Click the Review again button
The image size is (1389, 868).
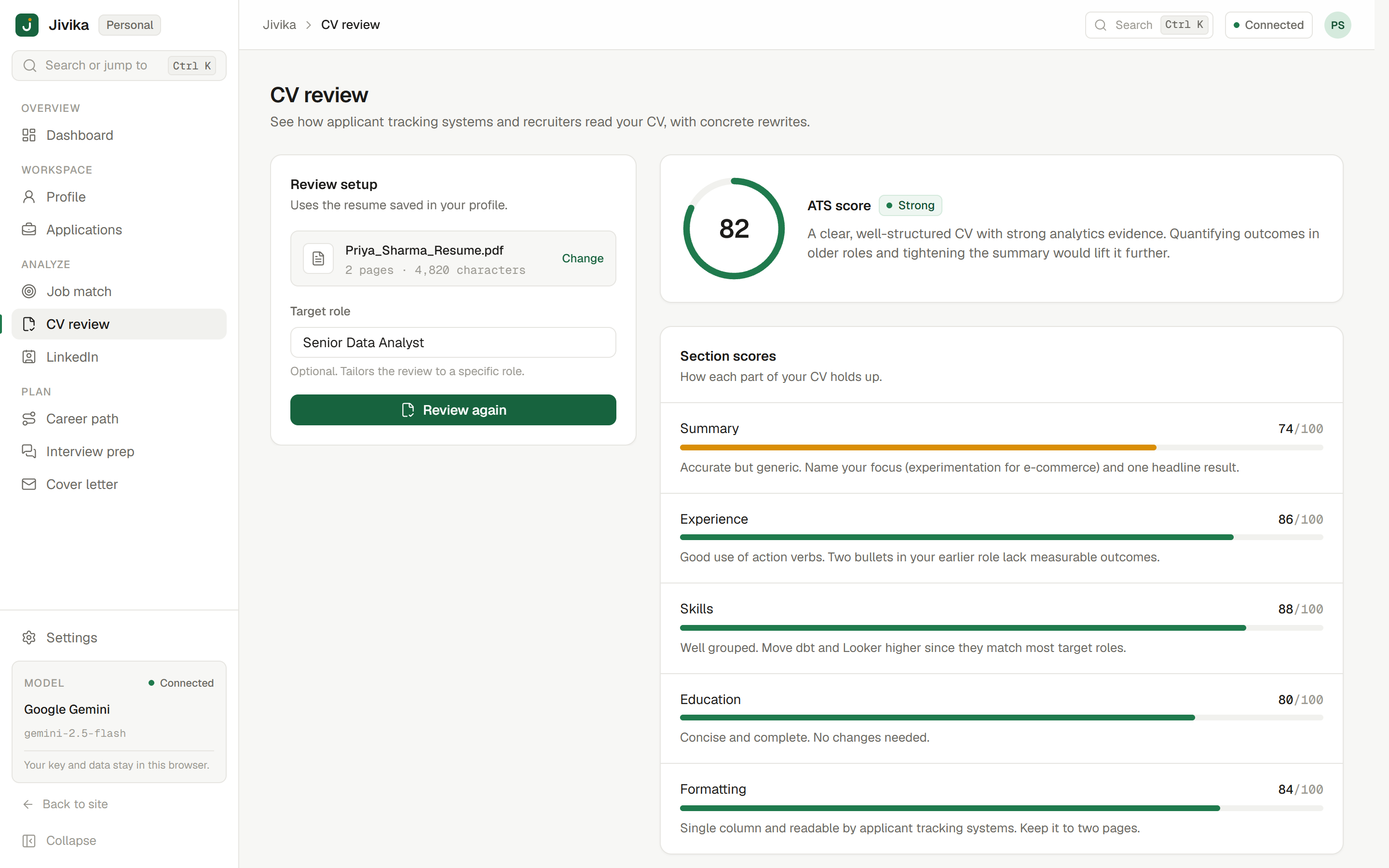pyautogui.click(x=453, y=410)
